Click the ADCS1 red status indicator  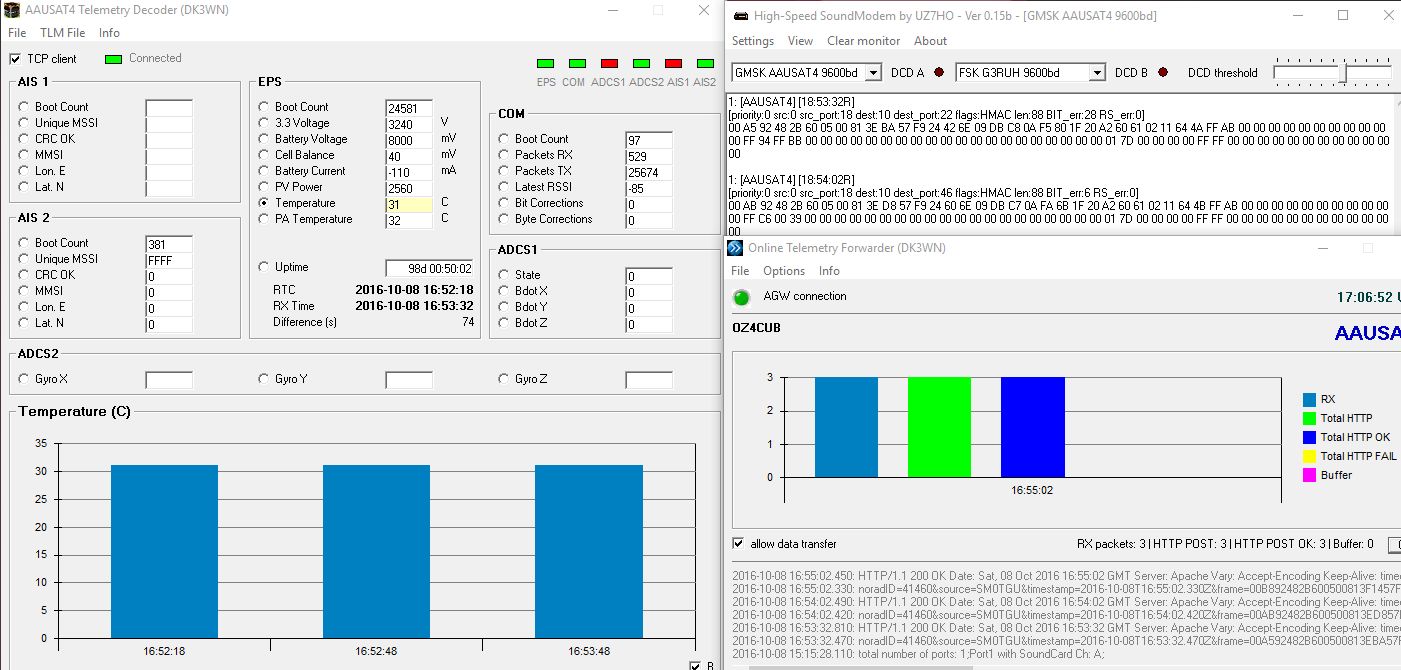pos(609,64)
